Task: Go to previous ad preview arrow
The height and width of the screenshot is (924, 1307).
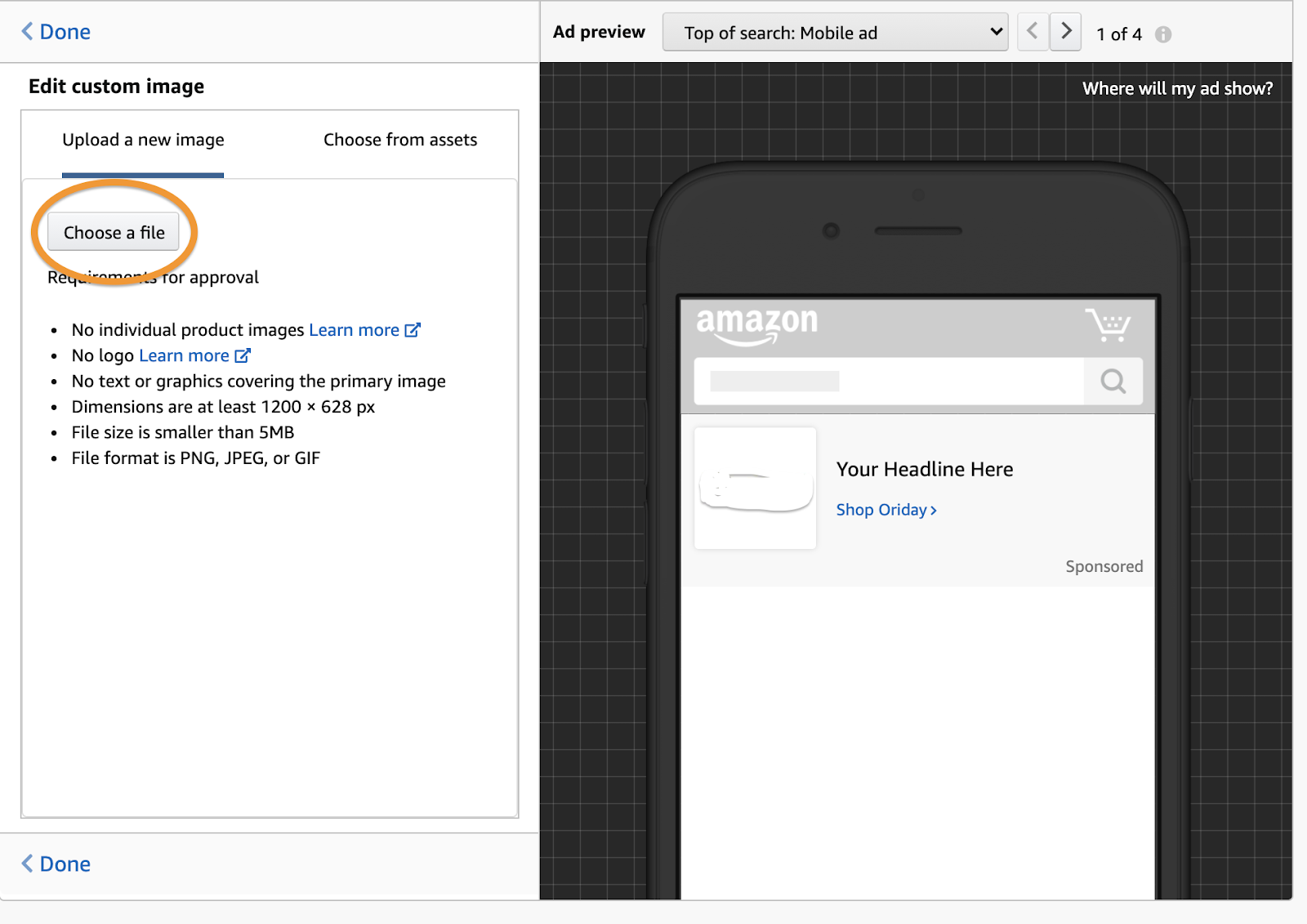Action: [1033, 32]
